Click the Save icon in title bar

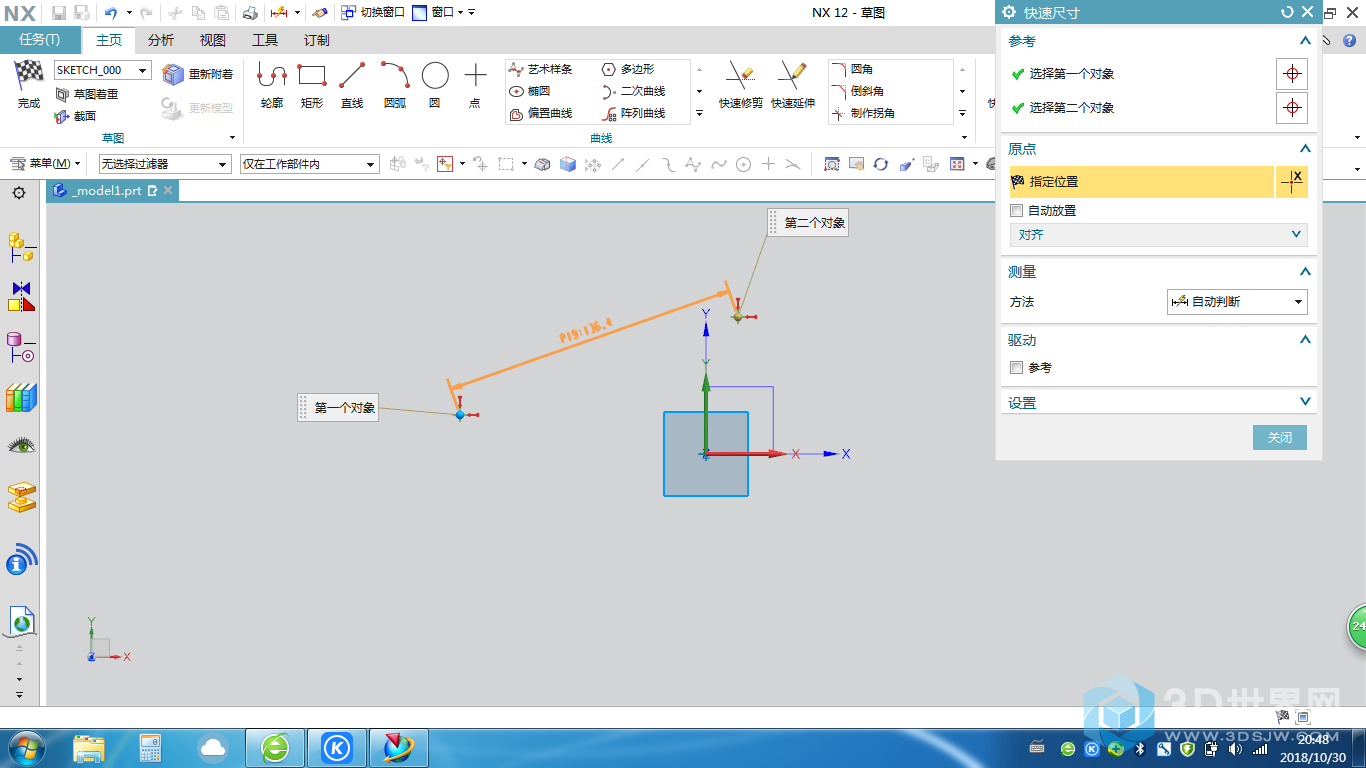pos(59,13)
